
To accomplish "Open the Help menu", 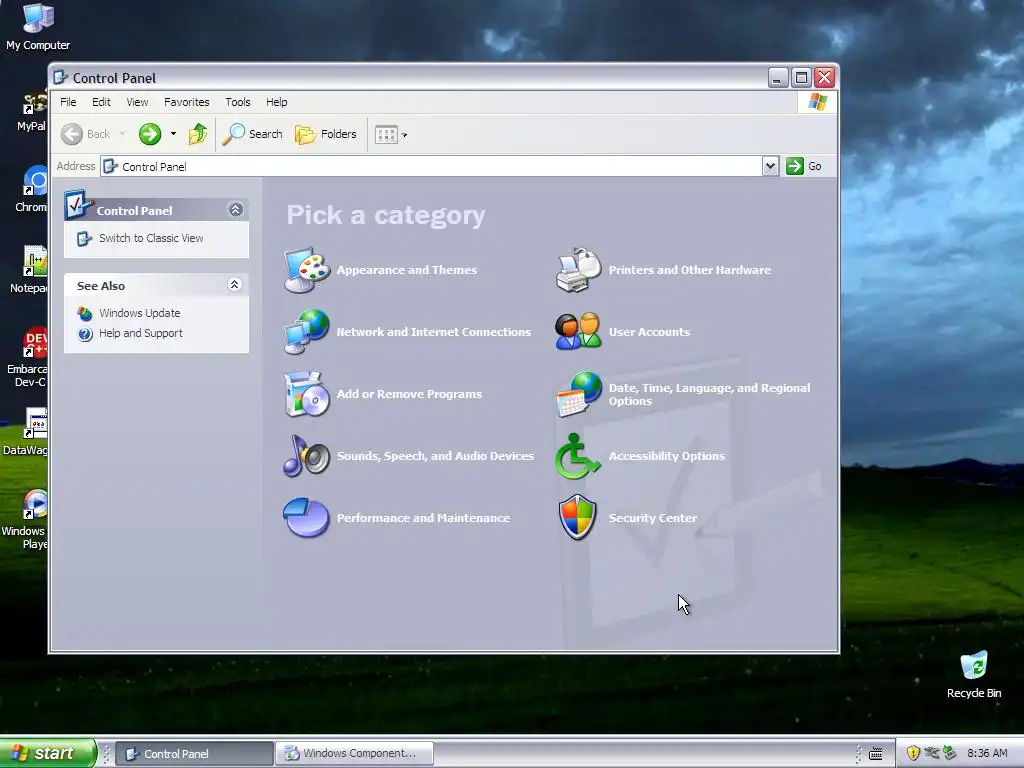I will pos(276,102).
